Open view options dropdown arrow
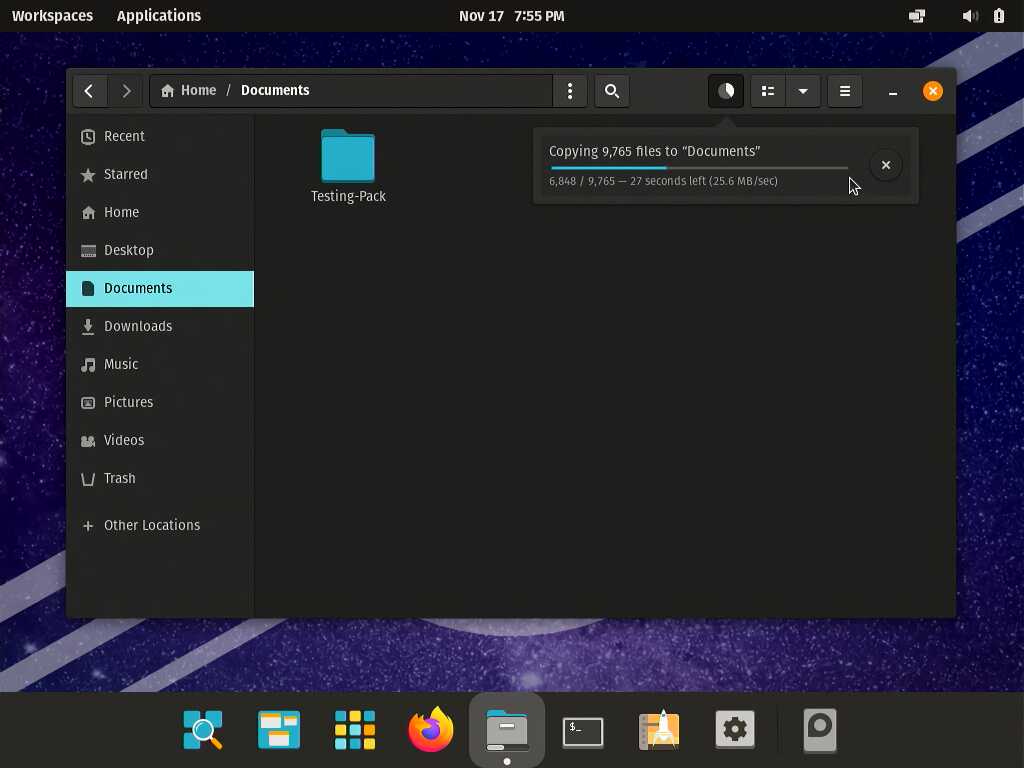The image size is (1024, 768). [803, 91]
